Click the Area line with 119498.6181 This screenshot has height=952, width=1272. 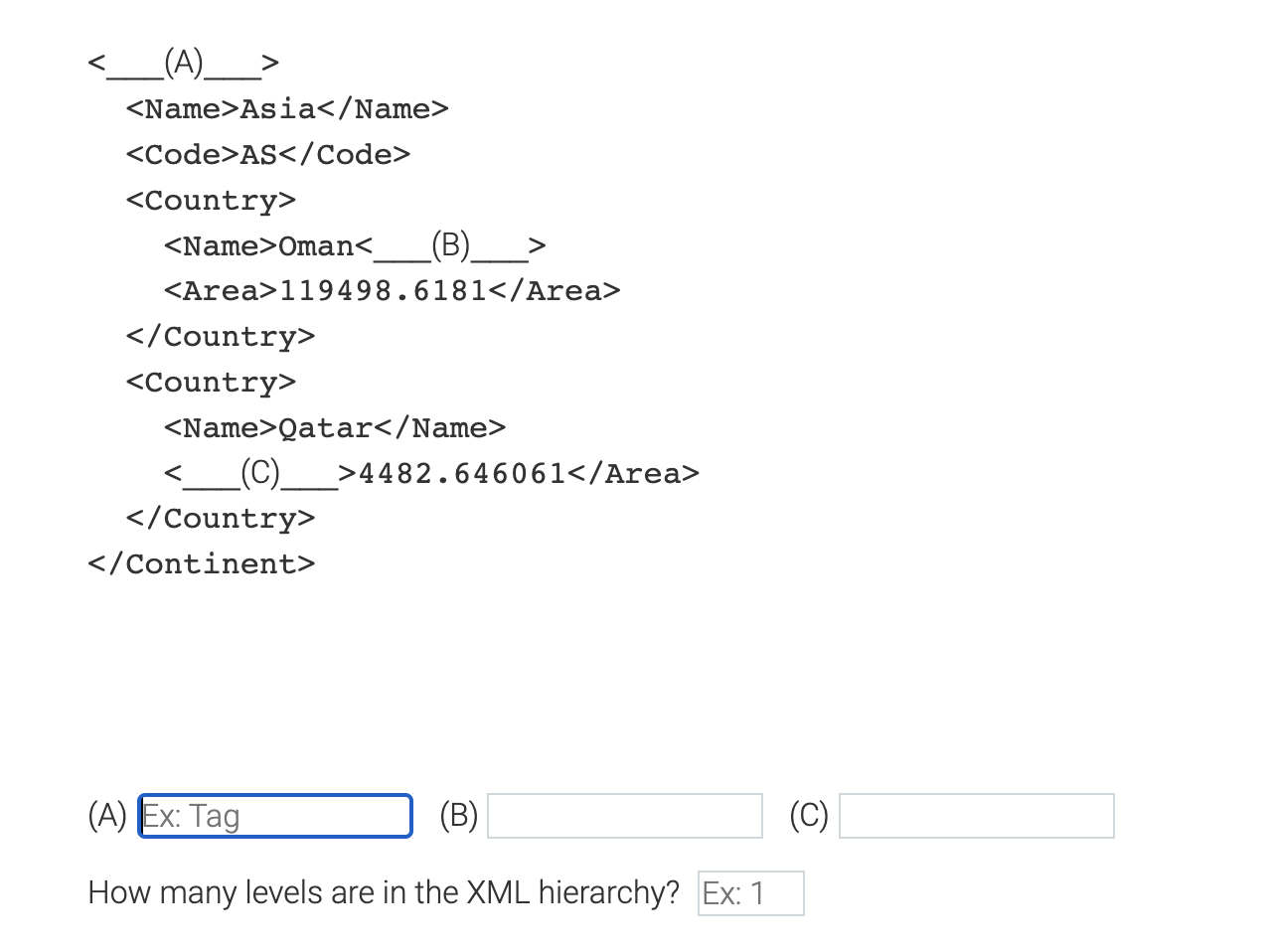(393, 290)
